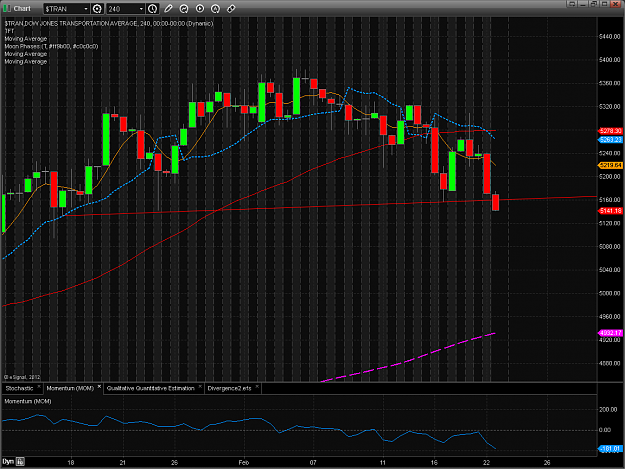Viewport: 625px width, 469px height.
Task: Minimize the chart window
Action: pos(583,4)
